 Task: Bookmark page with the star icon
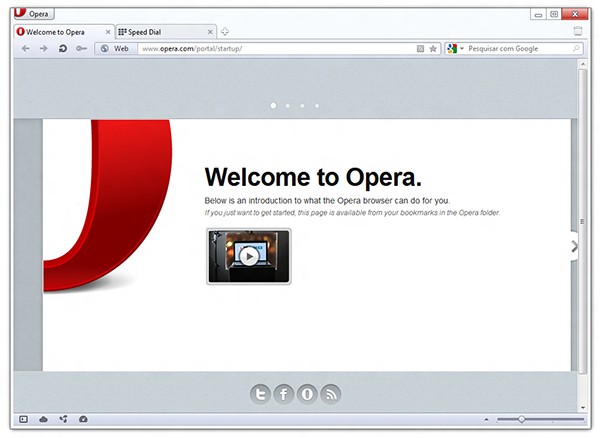coord(433,49)
